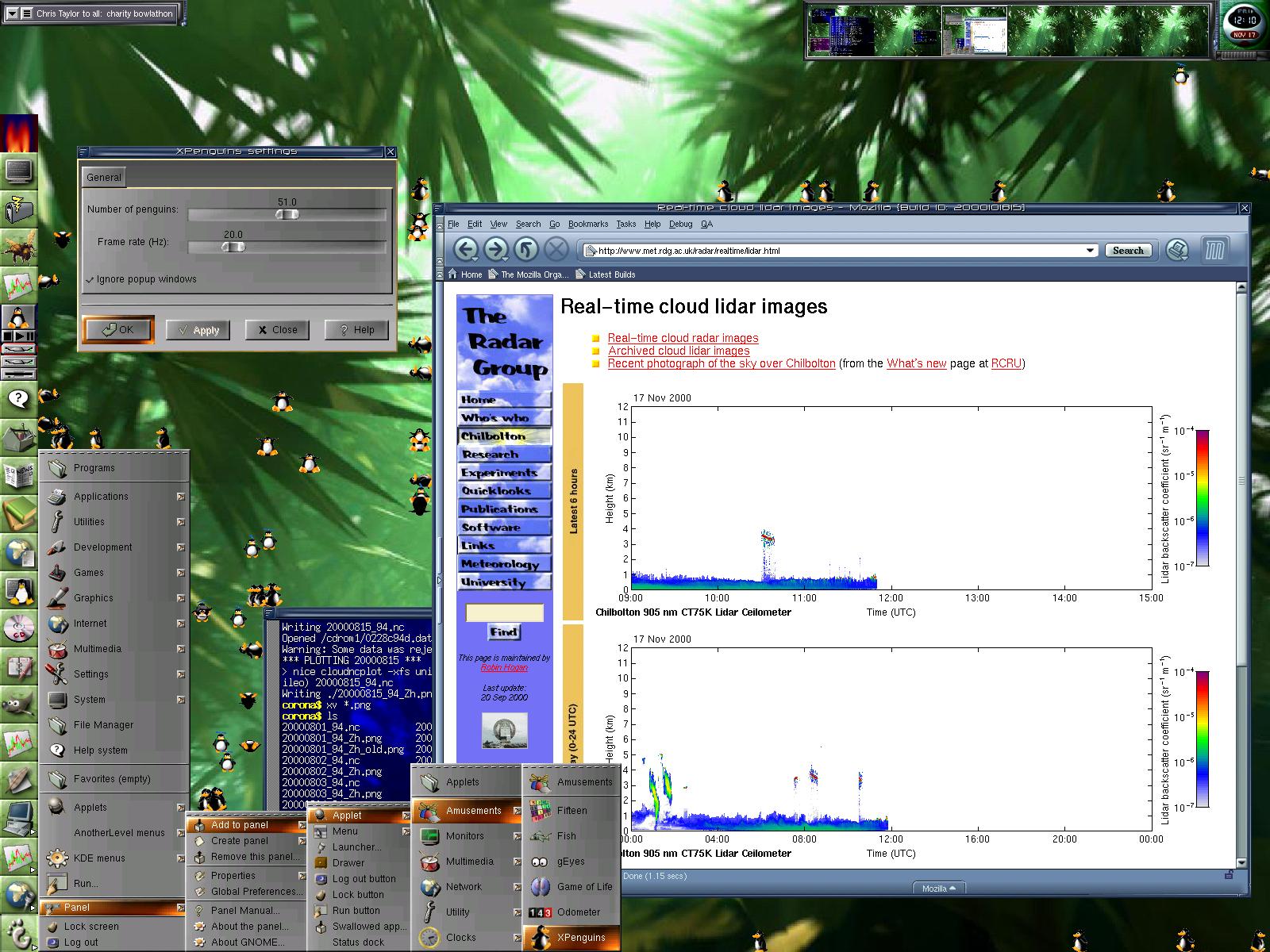Screen dimensions: 1270x952
Task: Open the Archived cloud lidar images link
Action: [x=679, y=351]
